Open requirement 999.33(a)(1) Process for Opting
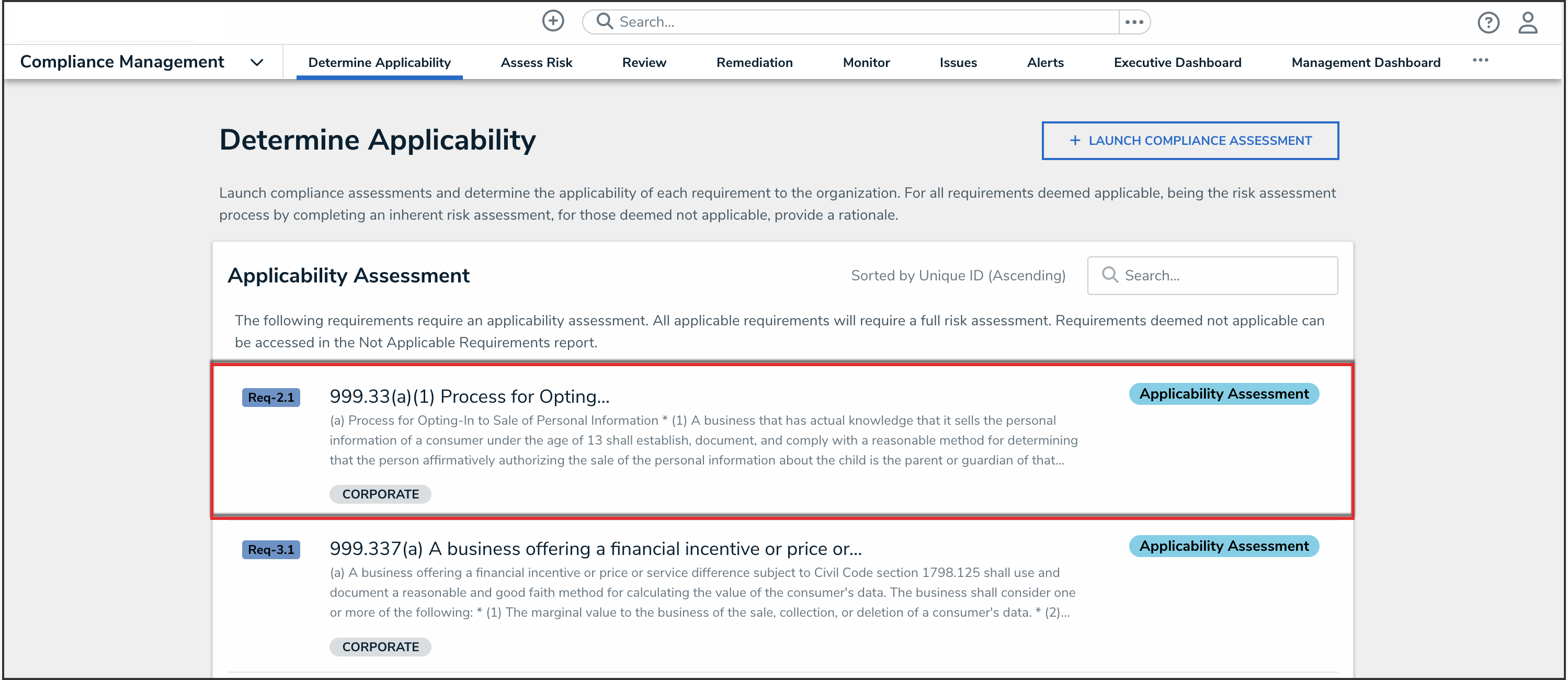Image resolution: width=1568 pixels, height=680 pixels. [469, 396]
